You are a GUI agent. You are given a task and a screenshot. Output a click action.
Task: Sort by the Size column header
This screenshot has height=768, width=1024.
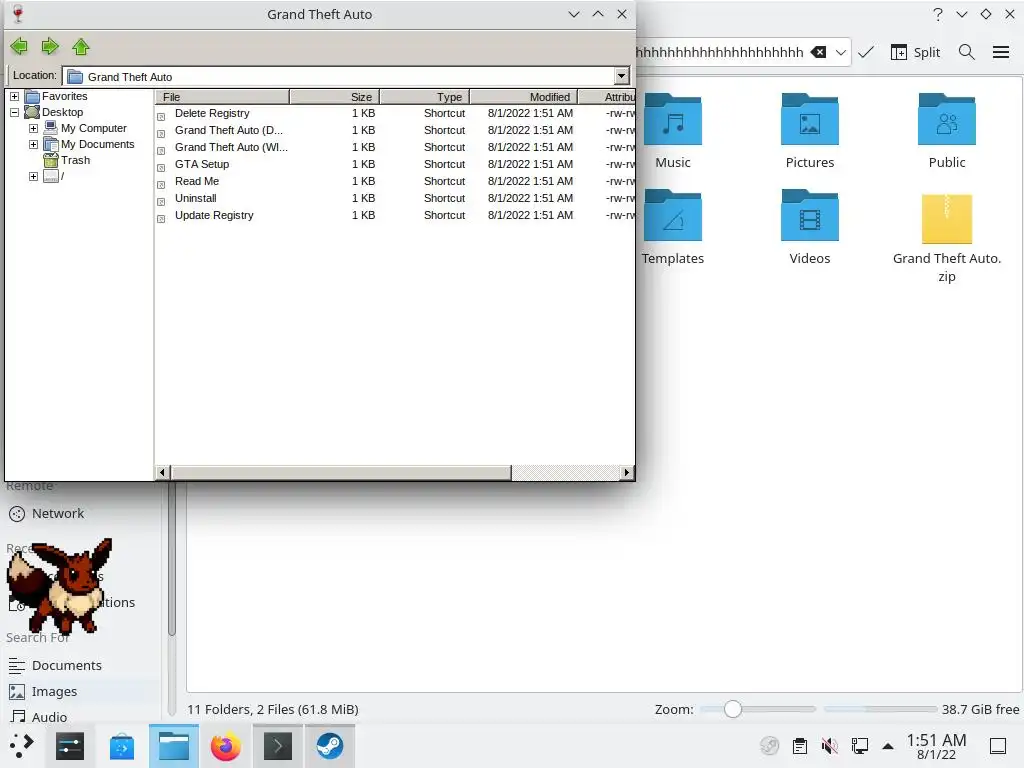tap(334, 97)
